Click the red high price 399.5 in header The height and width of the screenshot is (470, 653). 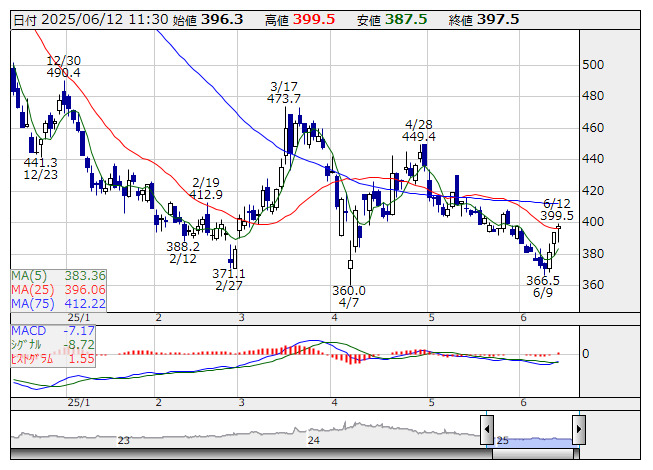[x=314, y=20]
